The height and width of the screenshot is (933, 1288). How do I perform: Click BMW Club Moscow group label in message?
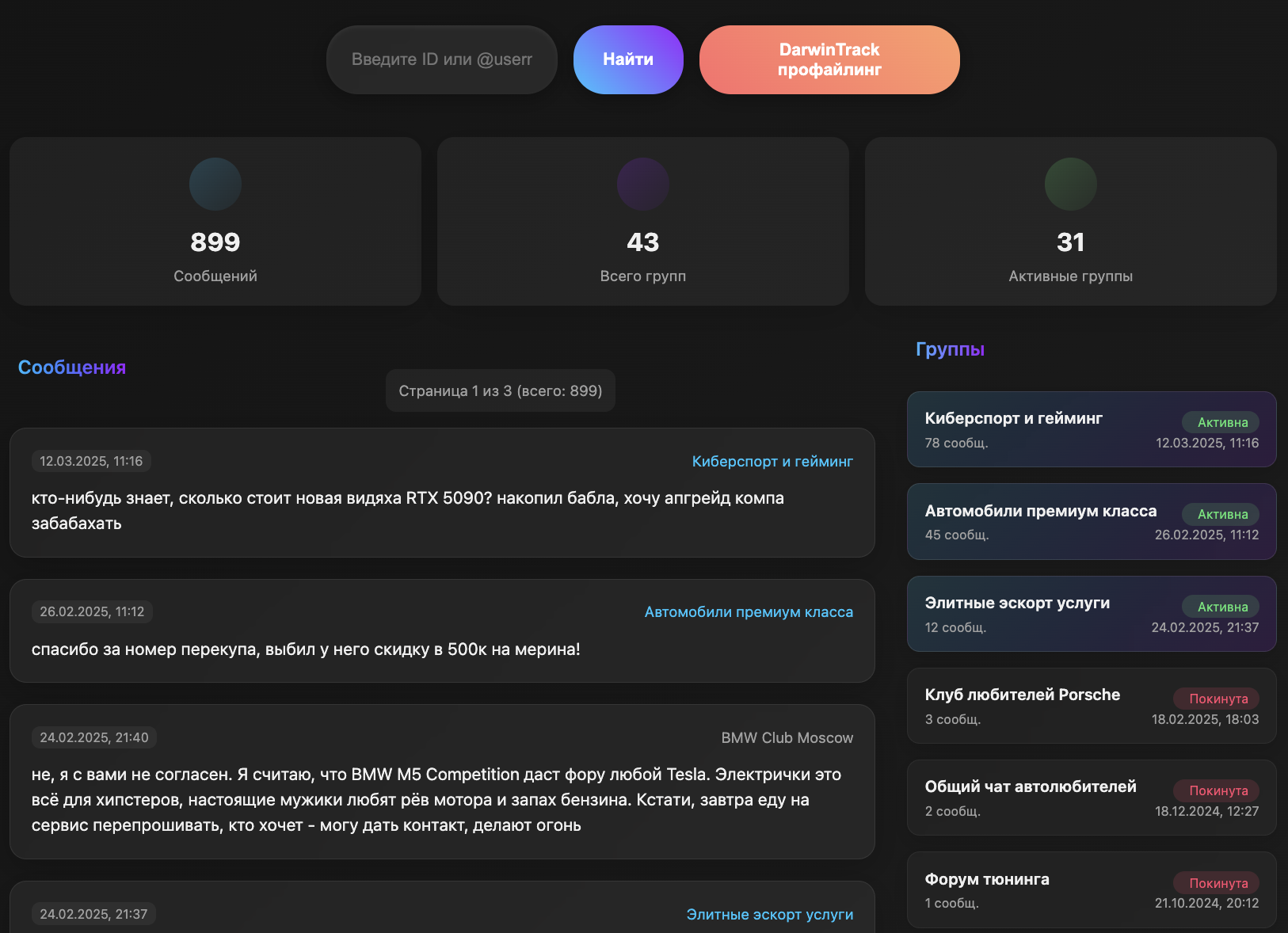pos(787,738)
